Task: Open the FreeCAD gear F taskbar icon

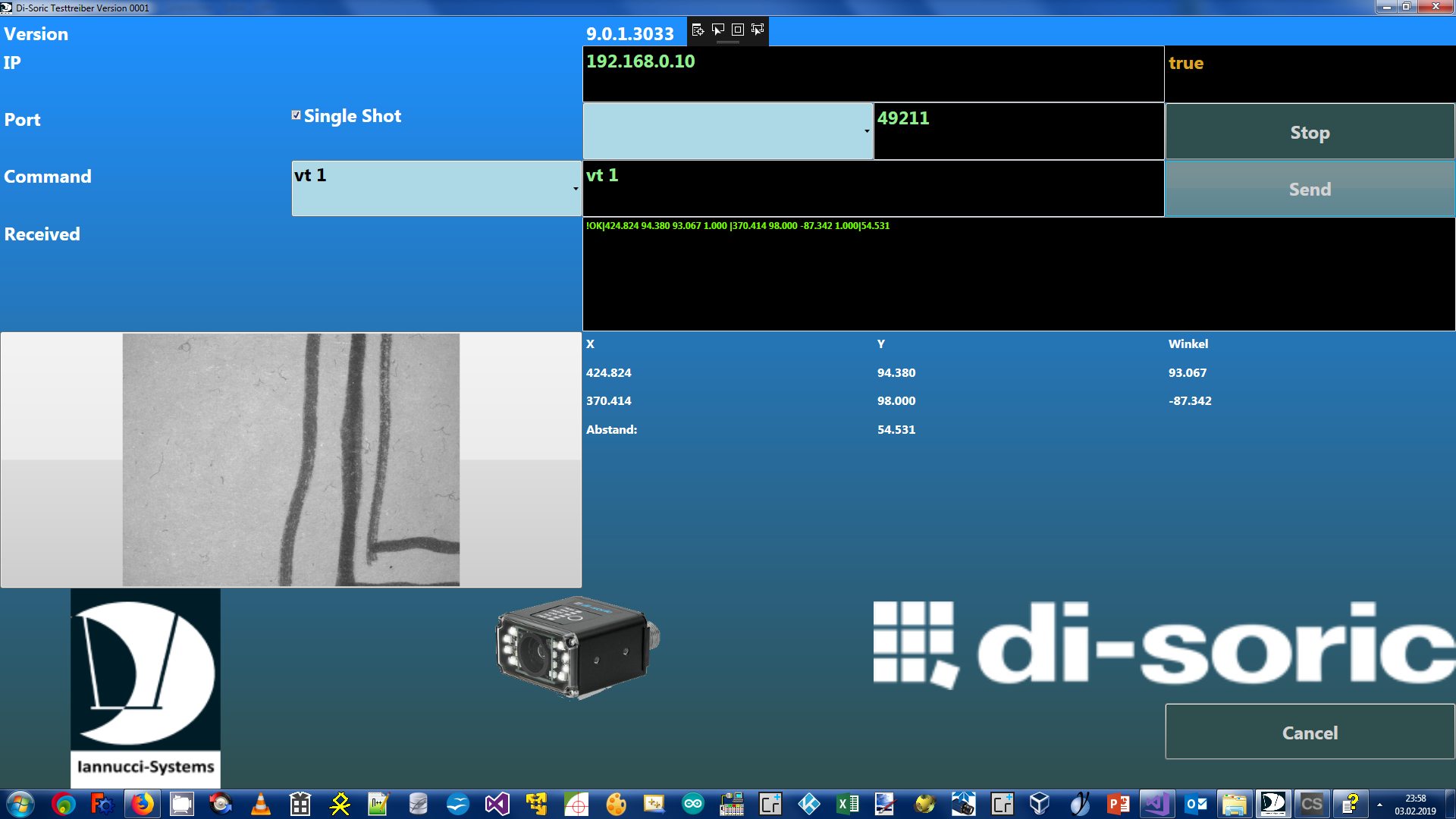Action: pyautogui.click(x=102, y=804)
